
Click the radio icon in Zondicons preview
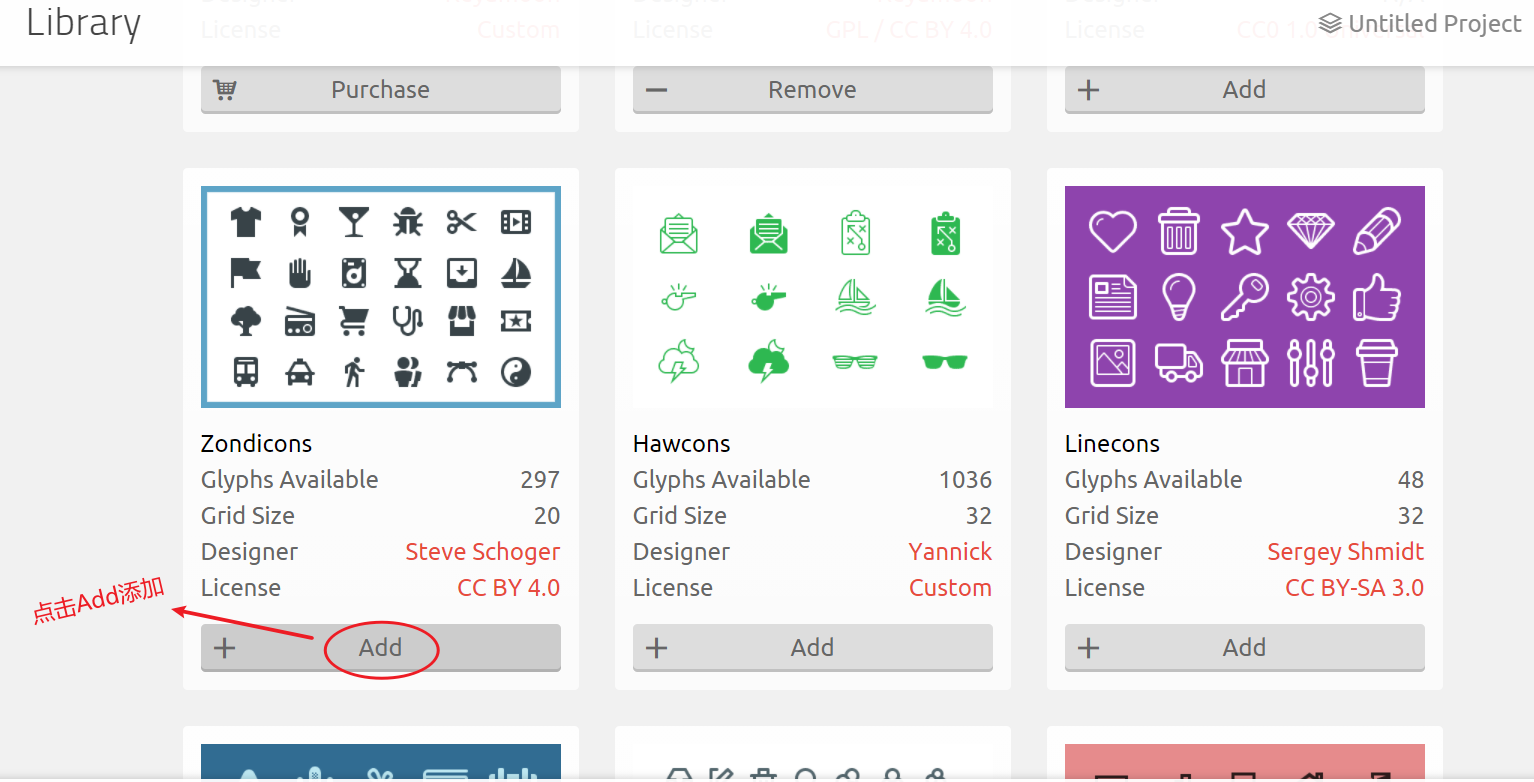(300, 322)
